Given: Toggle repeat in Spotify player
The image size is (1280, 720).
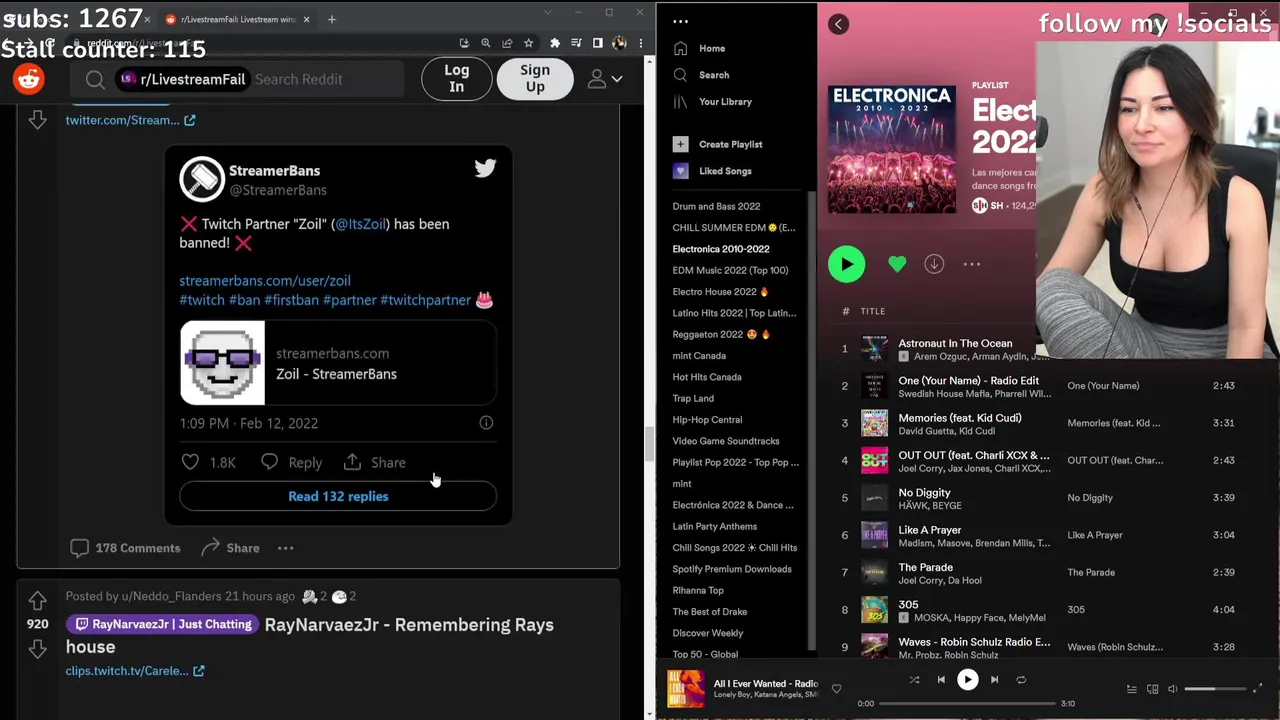Looking at the screenshot, I should [1021, 680].
